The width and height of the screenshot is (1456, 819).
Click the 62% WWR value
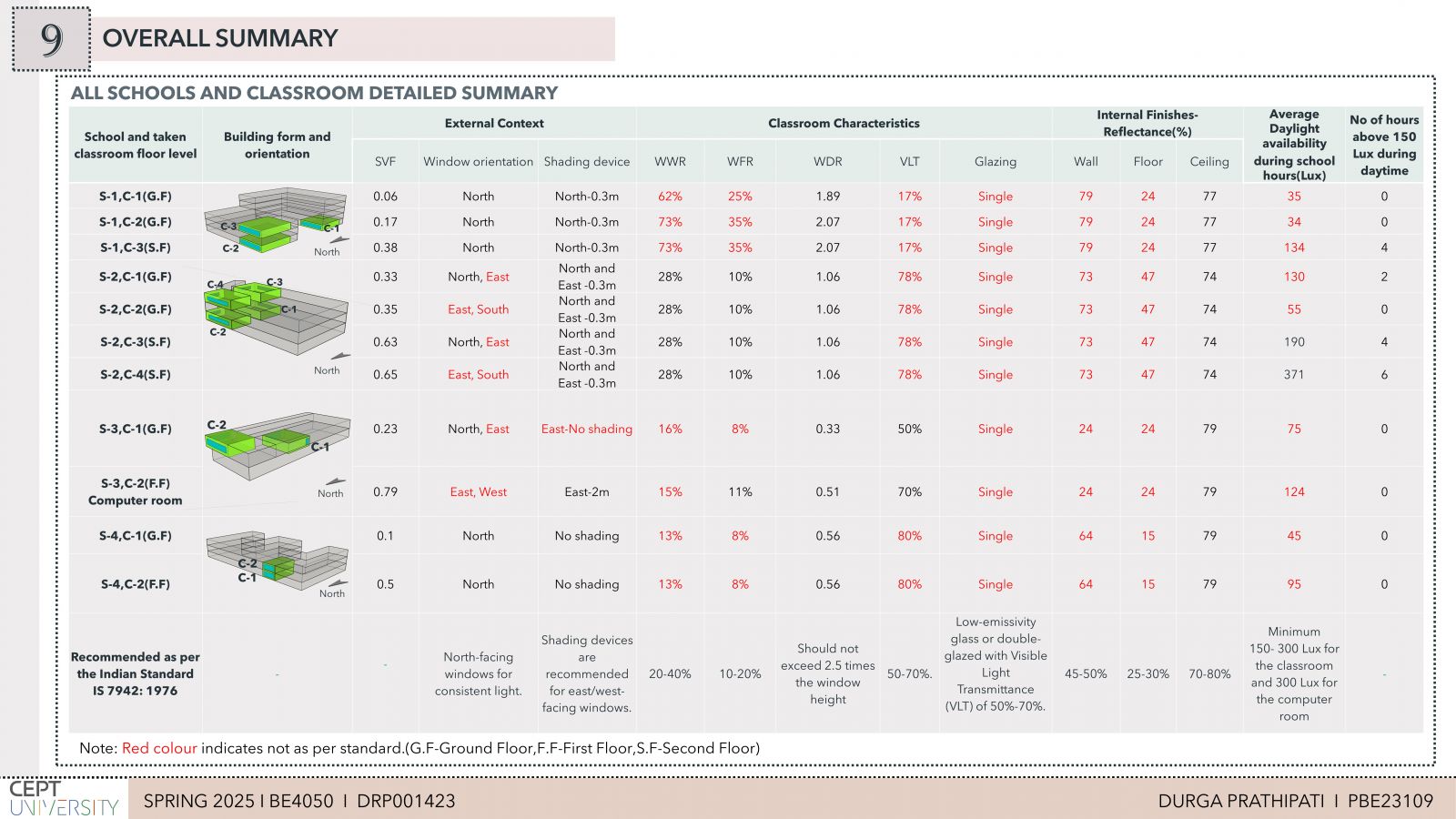click(670, 196)
